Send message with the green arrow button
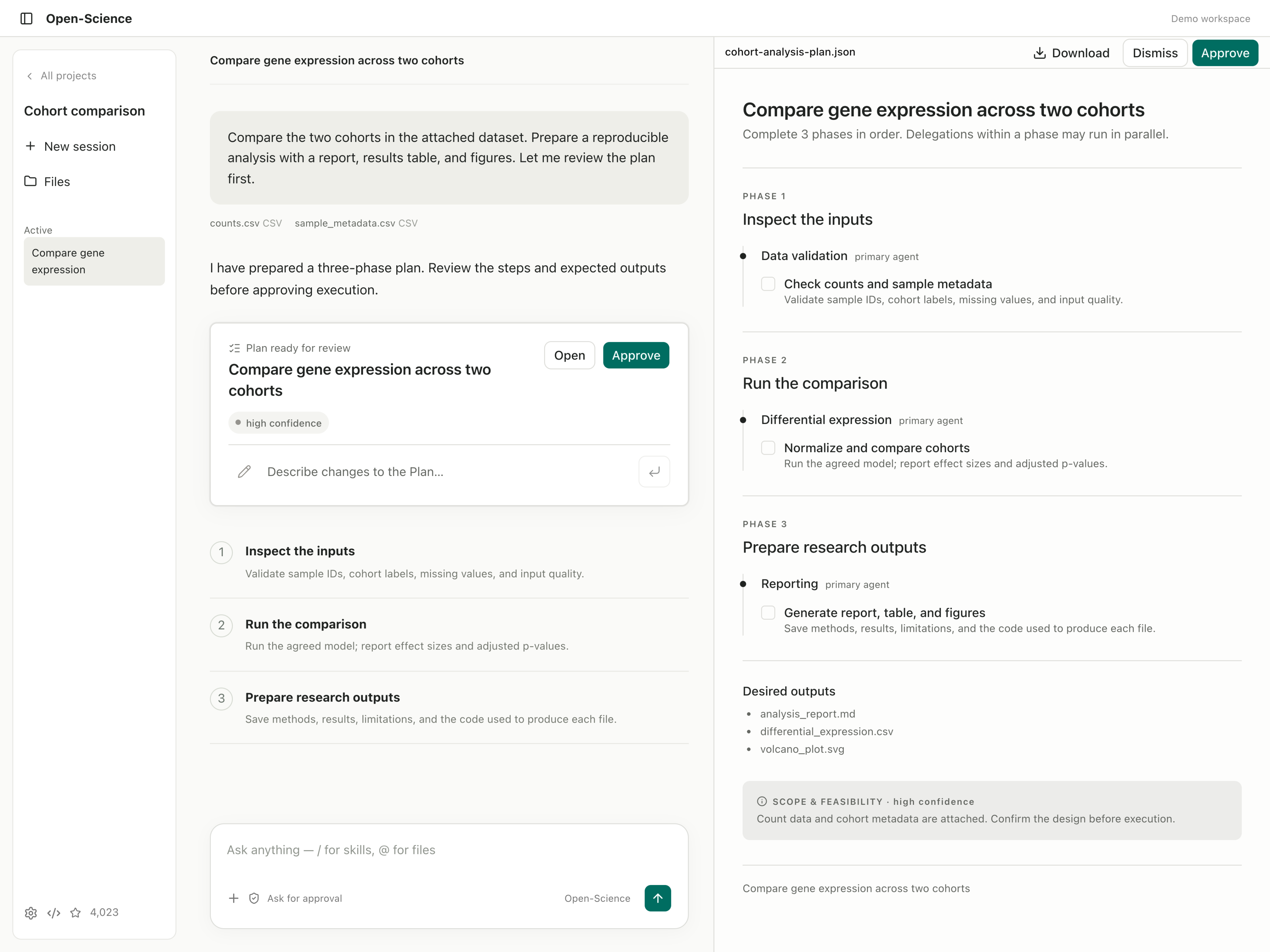The height and width of the screenshot is (952, 1270). [x=657, y=898]
